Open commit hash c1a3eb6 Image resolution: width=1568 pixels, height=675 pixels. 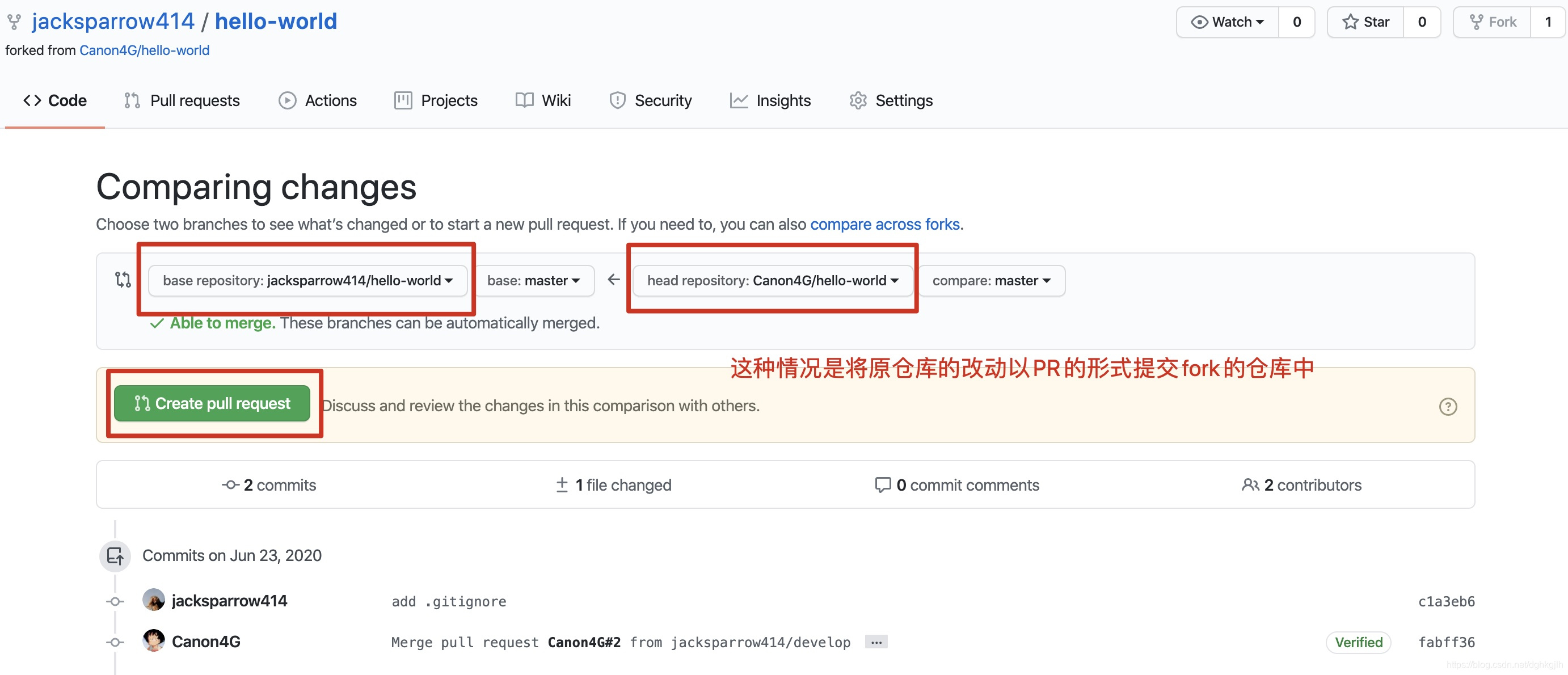click(1446, 602)
